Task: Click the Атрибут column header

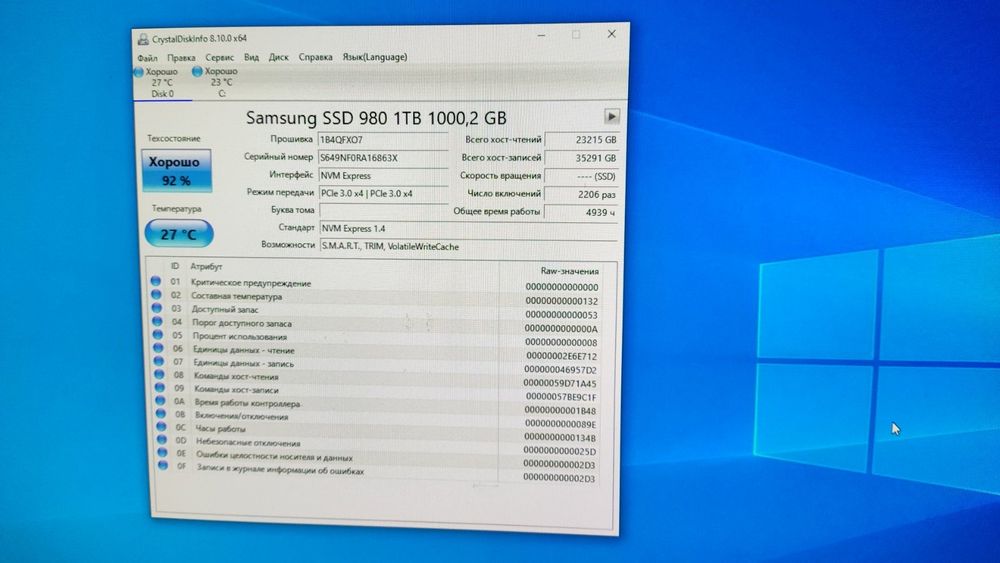Action: click(206, 267)
